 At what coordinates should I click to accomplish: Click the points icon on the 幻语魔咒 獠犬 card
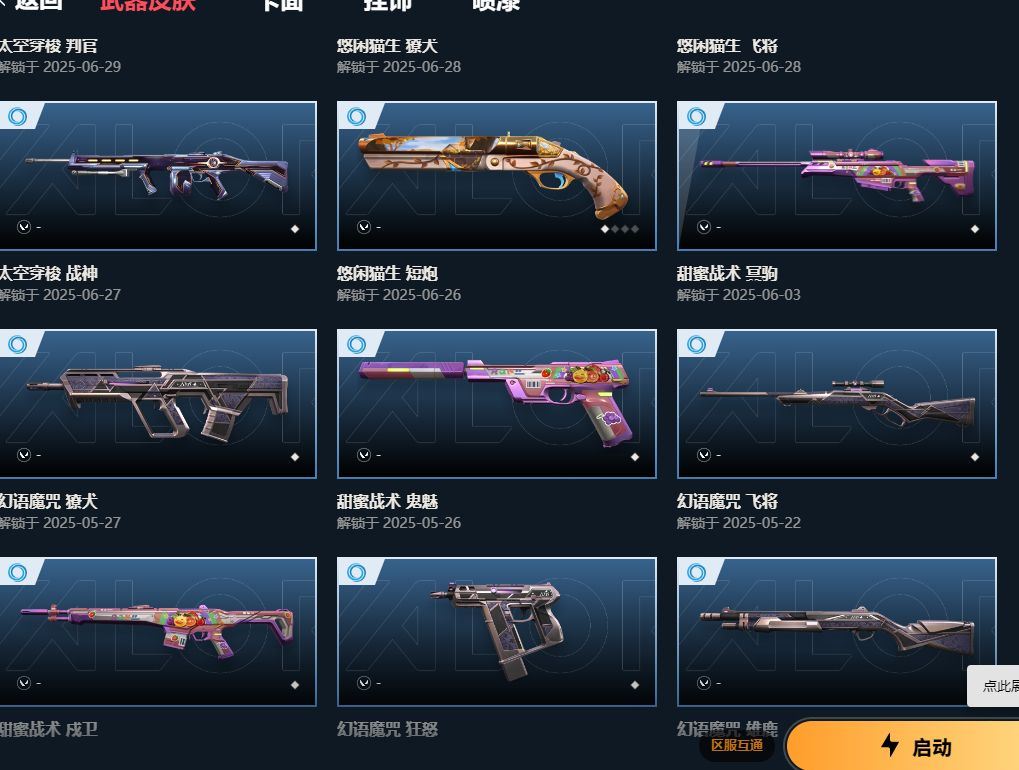24,455
